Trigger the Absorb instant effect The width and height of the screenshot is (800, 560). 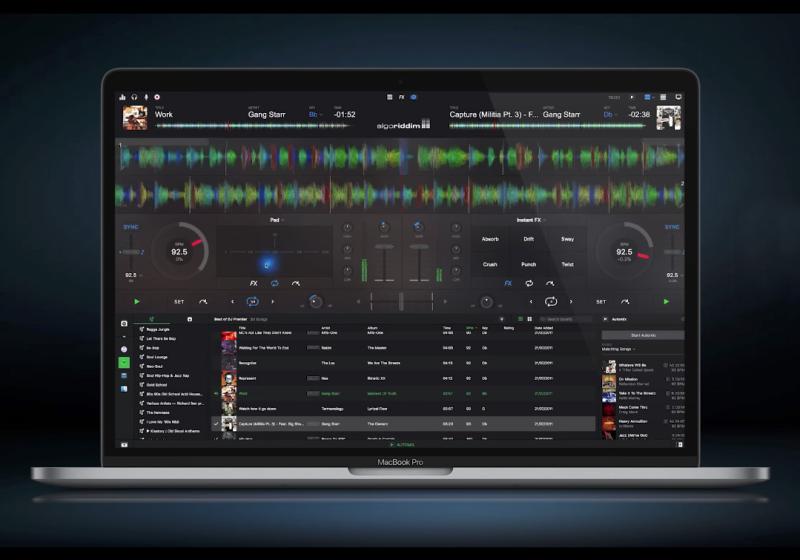tap(490, 239)
